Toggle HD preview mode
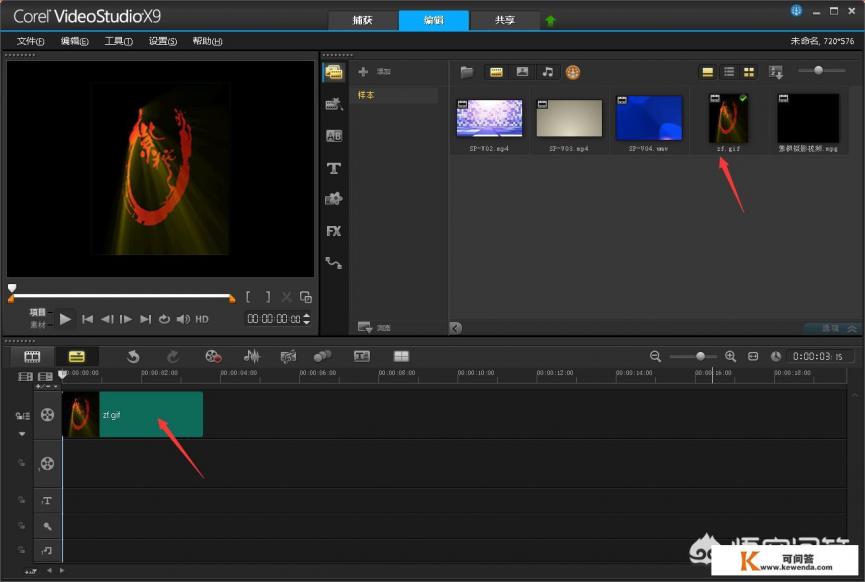Viewport: 865px width, 582px height. pyautogui.click(x=202, y=319)
